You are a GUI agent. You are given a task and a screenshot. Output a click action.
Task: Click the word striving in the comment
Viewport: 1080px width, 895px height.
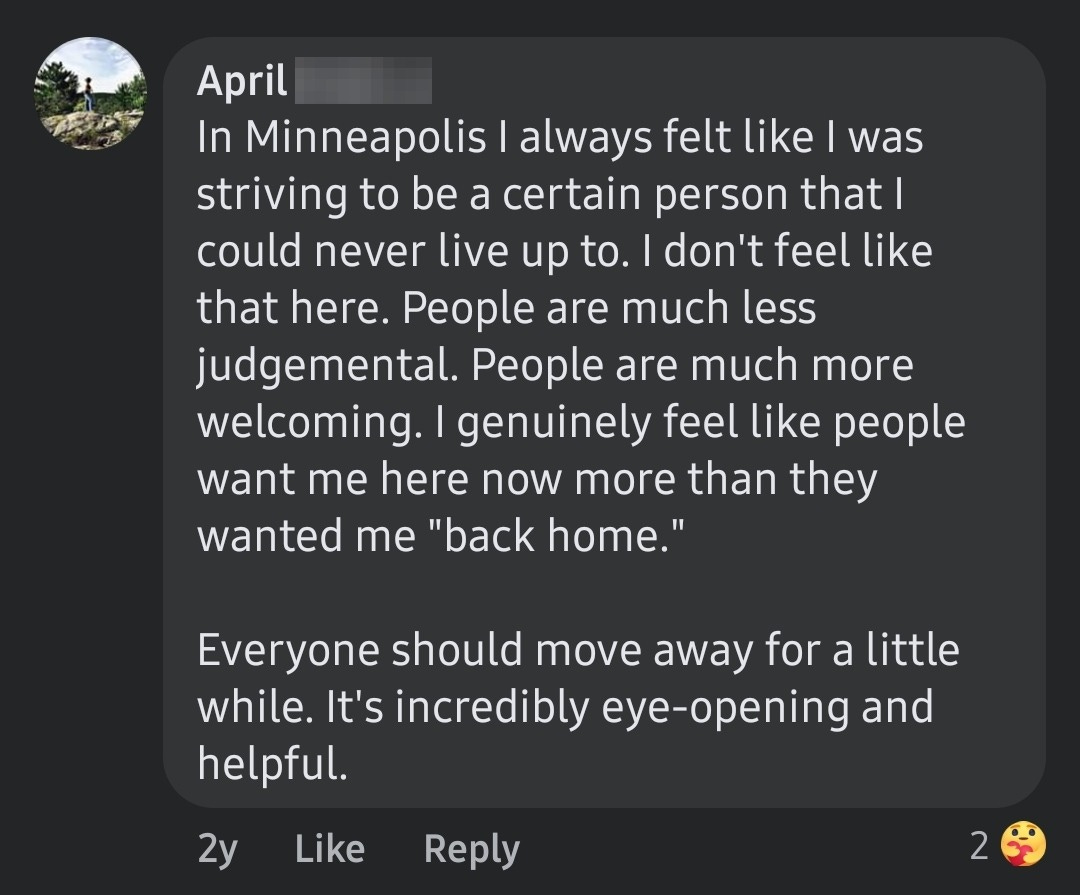(271, 195)
